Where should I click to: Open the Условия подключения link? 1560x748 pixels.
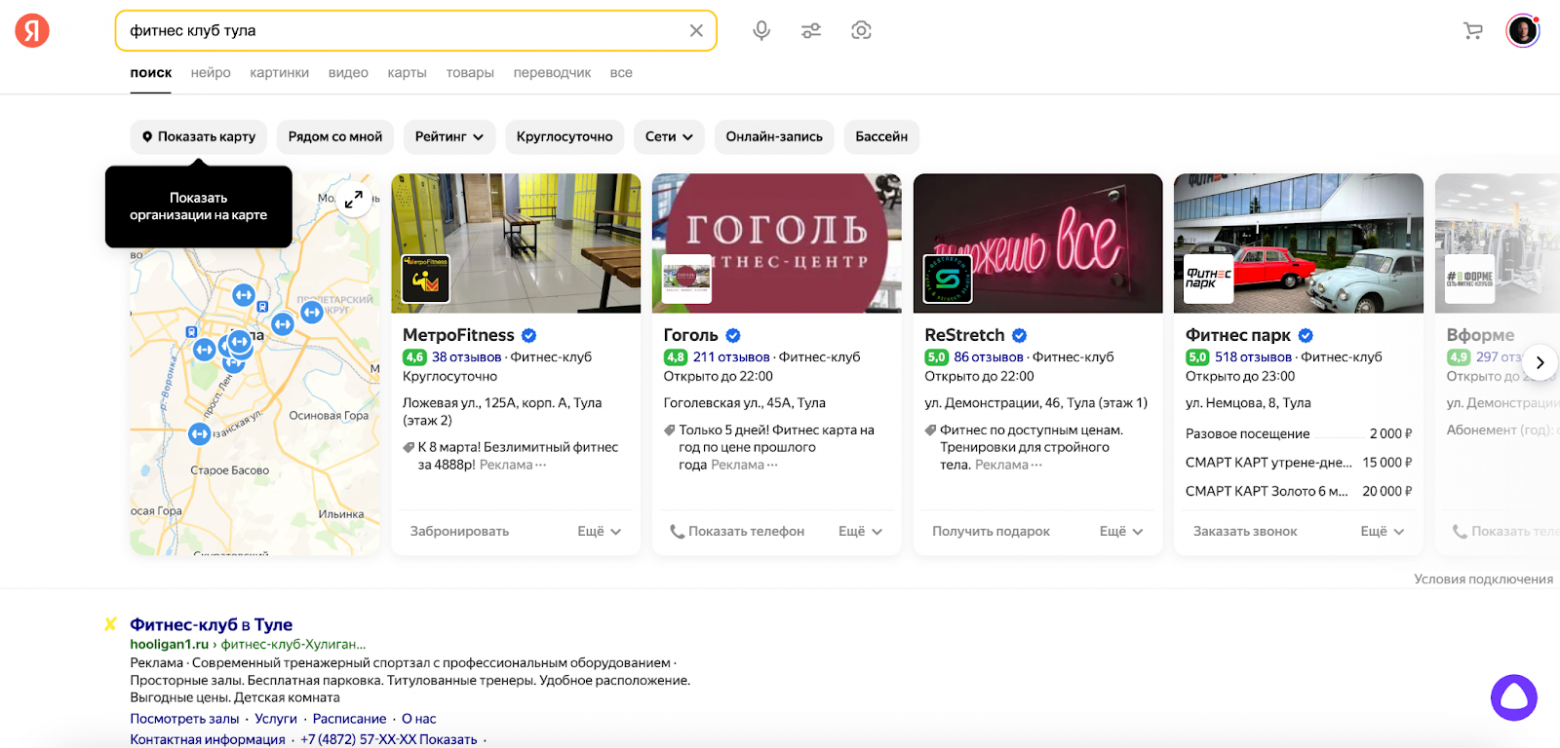coord(1483,579)
